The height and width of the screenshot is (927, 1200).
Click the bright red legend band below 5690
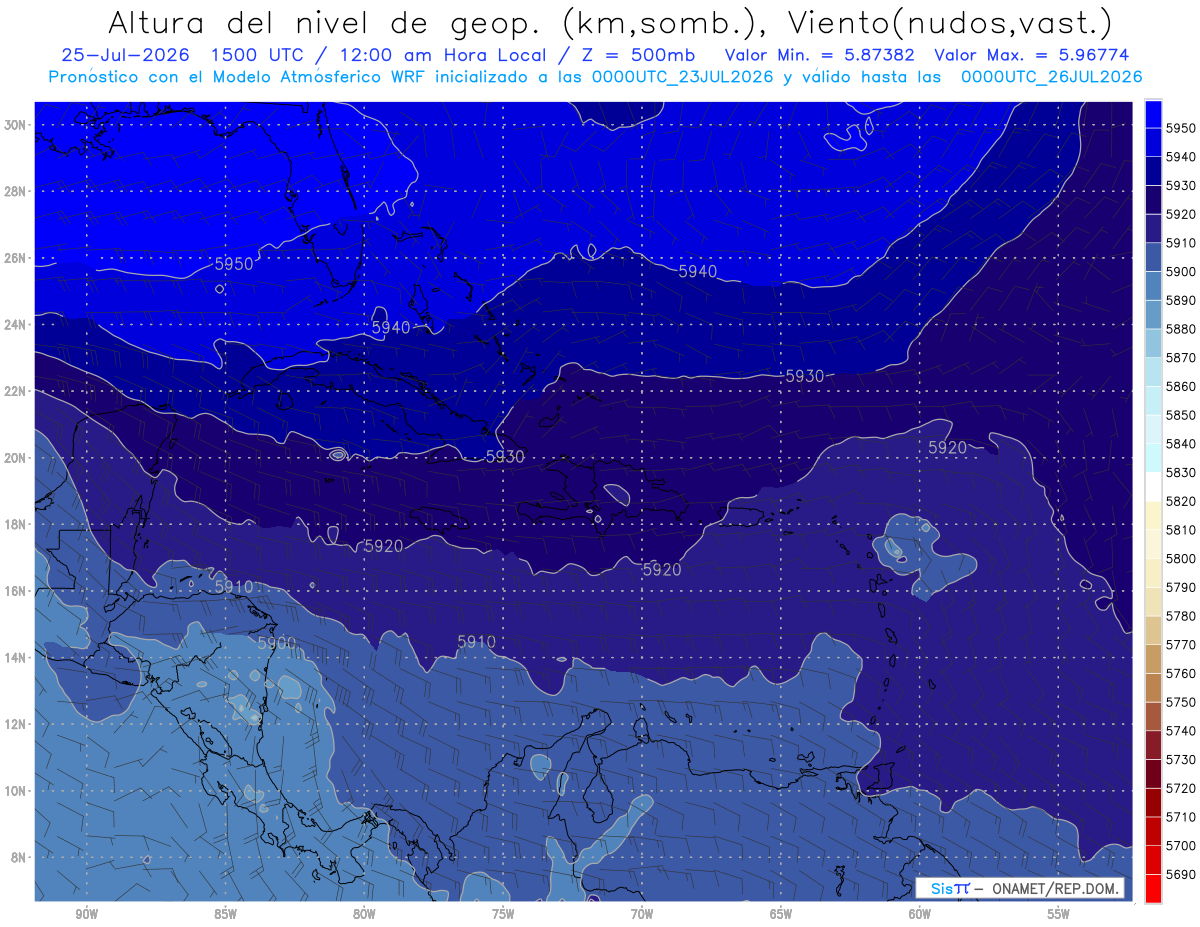click(x=1153, y=888)
